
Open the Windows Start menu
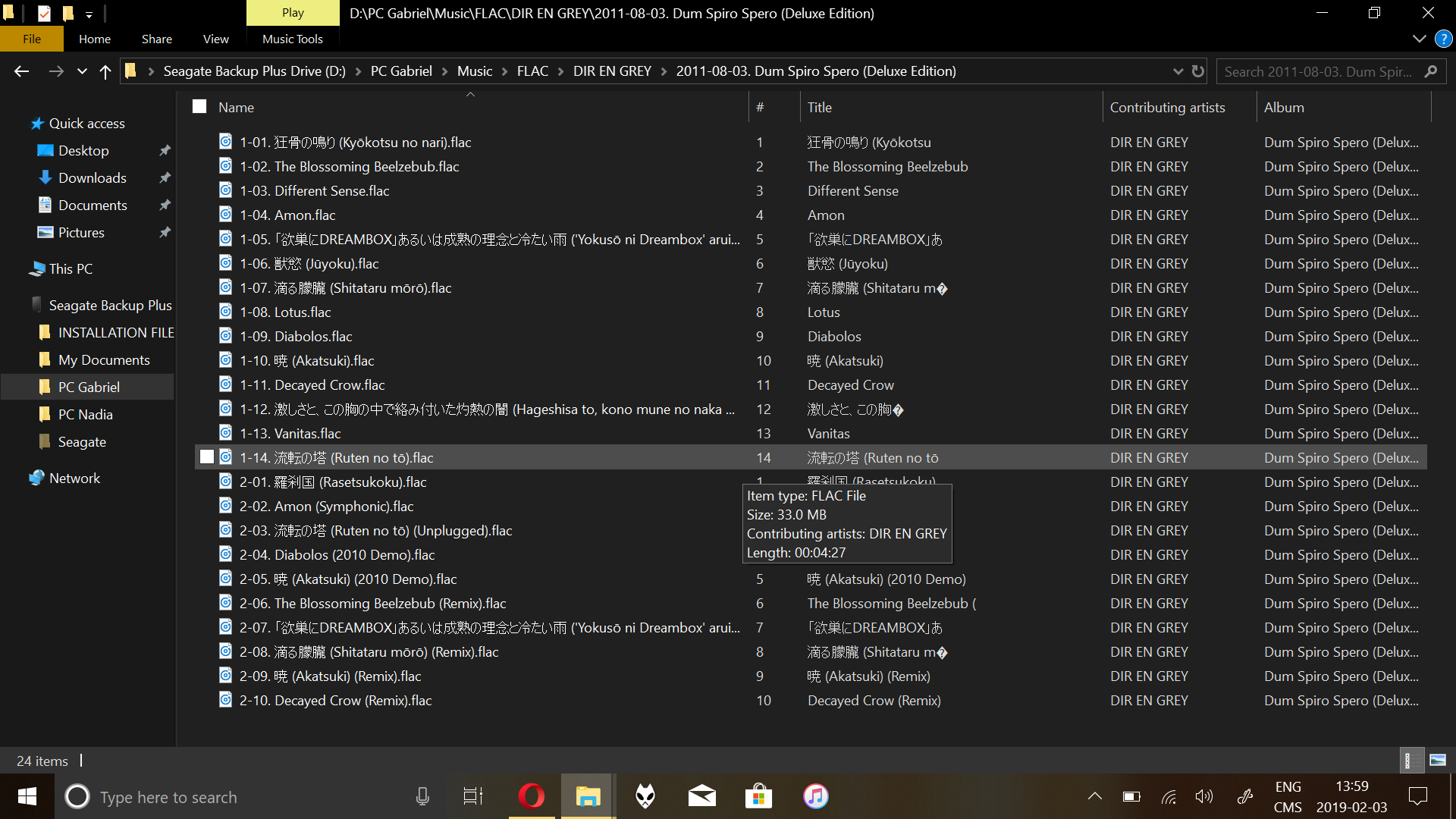[x=27, y=796]
